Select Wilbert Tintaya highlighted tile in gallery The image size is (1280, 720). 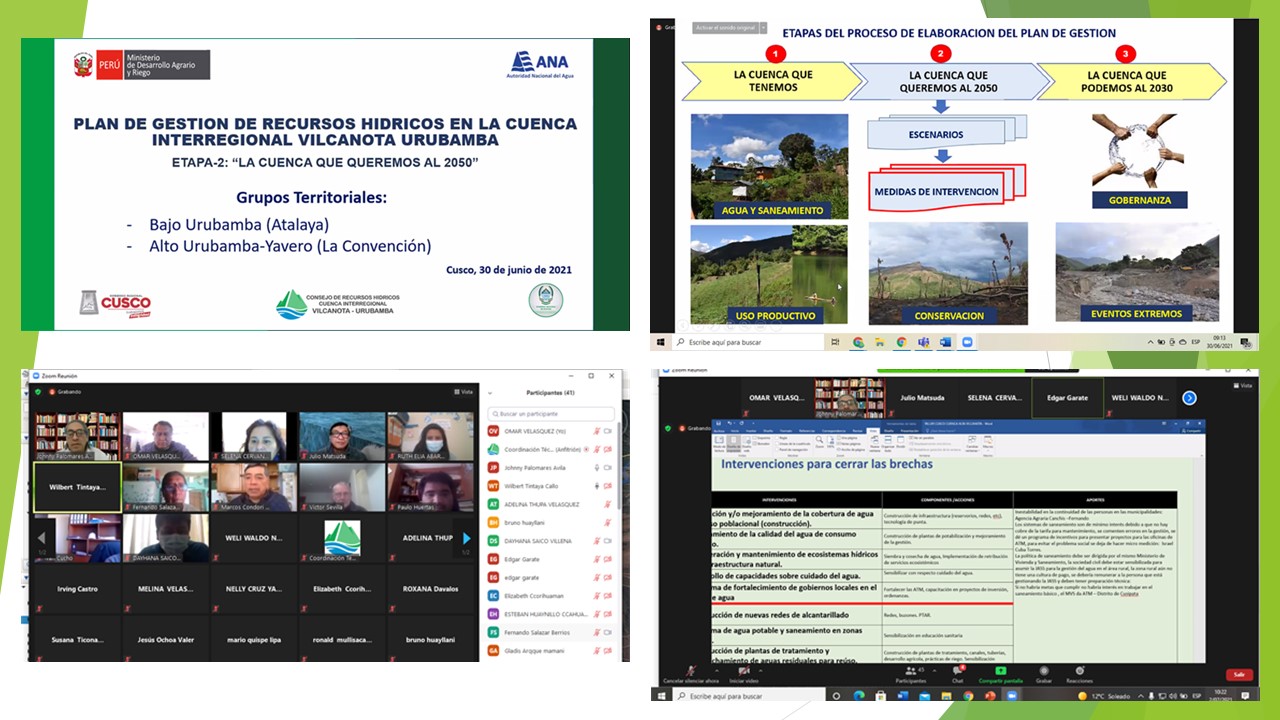pyautogui.click(x=78, y=486)
